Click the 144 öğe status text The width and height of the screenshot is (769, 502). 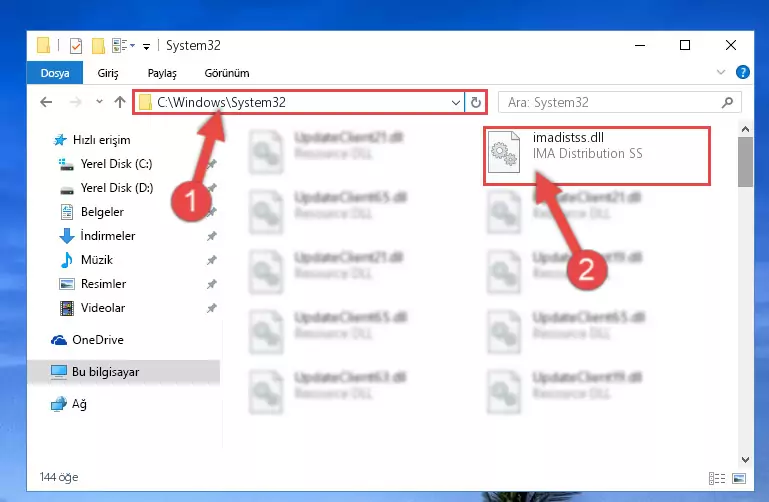(x=59, y=477)
